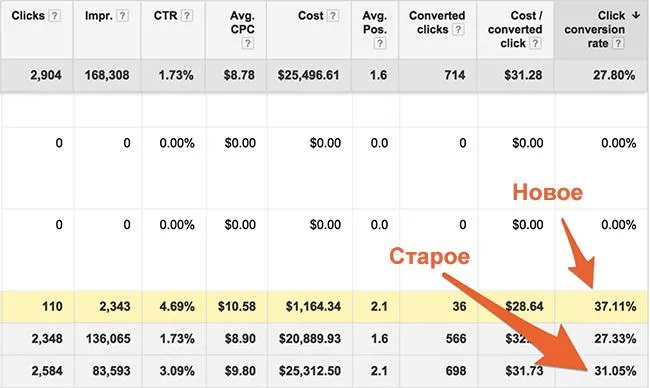Select the total conversion rate 27.80%
The height and width of the screenshot is (388, 650).
tap(614, 75)
